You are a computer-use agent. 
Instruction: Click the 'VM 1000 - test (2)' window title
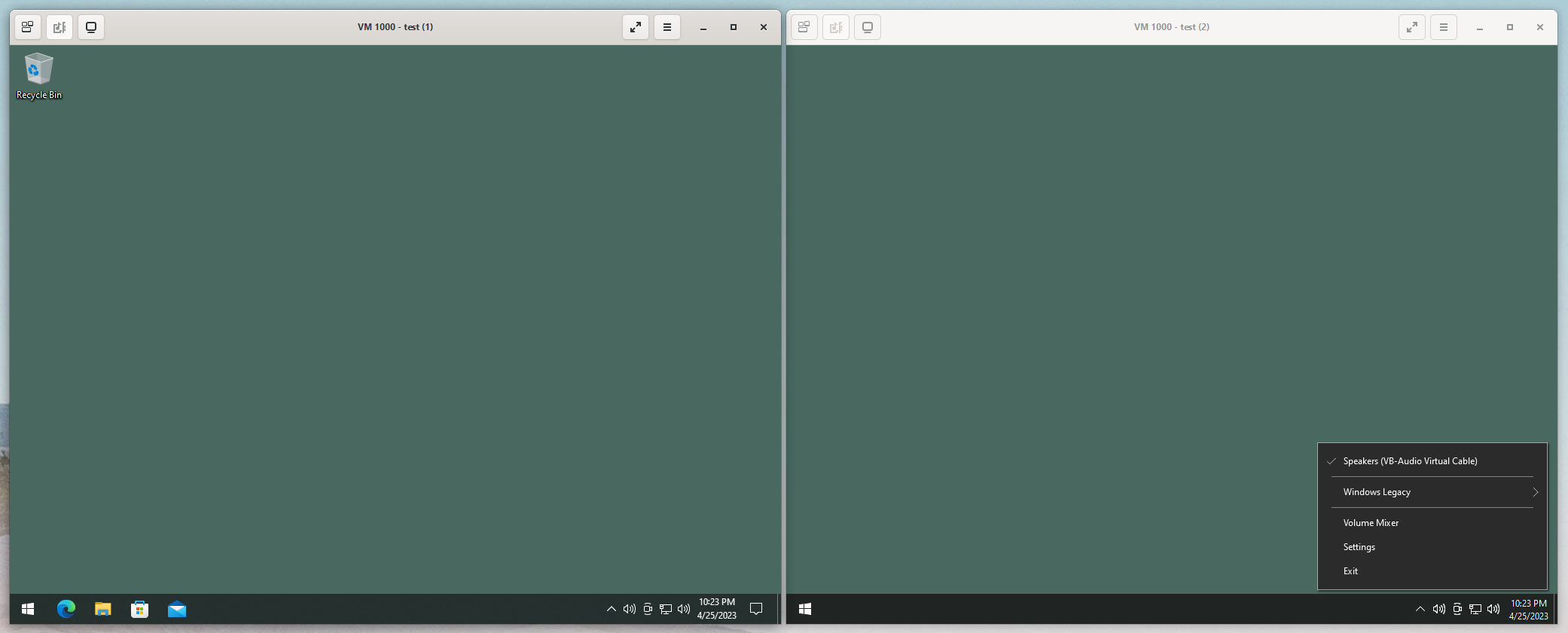(x=1172, y=27)
